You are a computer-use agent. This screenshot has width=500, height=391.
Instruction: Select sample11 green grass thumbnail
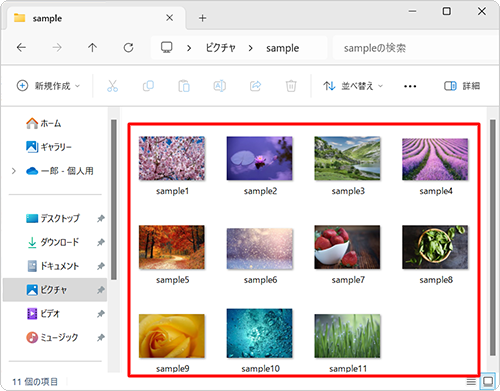pyautogui.click(x=347, y=336)
